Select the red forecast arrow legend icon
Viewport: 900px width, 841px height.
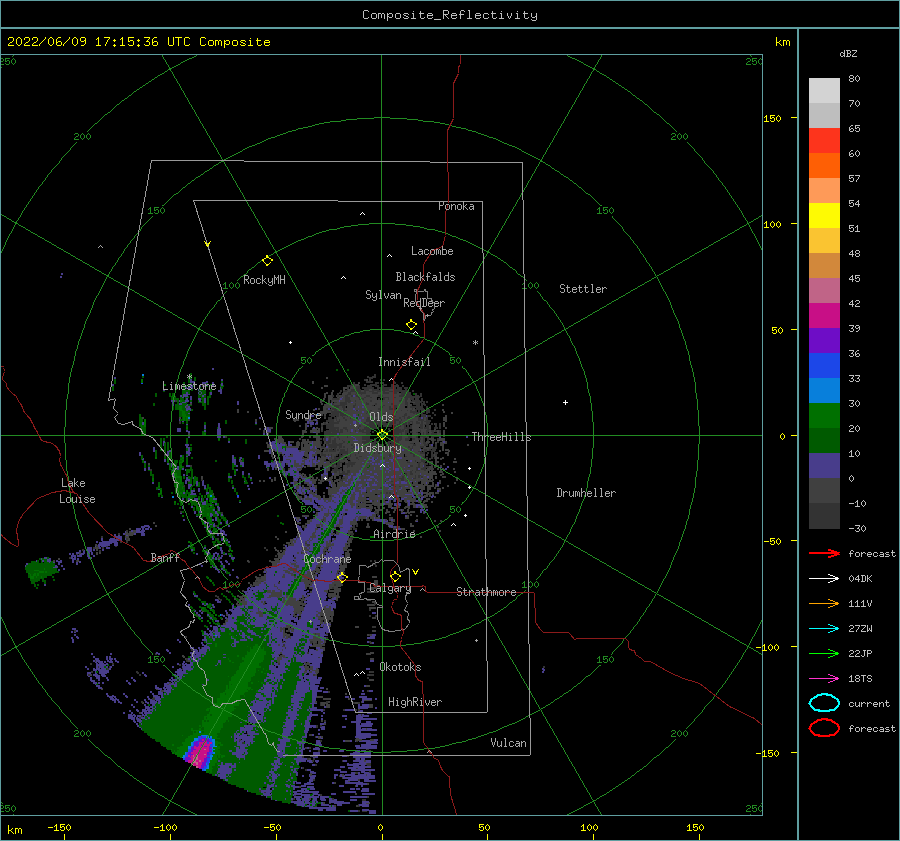824,553
